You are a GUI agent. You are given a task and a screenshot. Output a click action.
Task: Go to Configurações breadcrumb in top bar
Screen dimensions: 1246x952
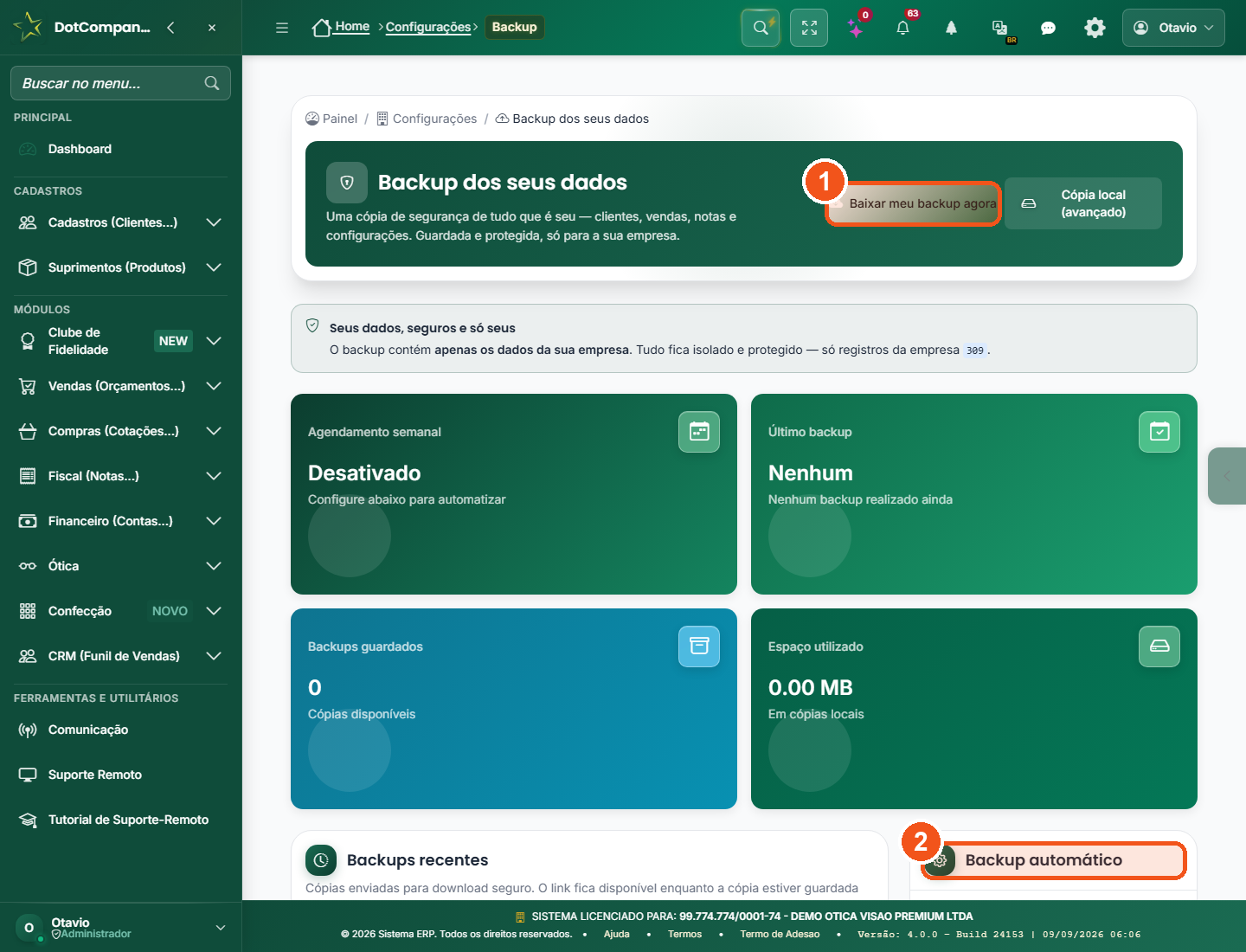tap(428, 27)
